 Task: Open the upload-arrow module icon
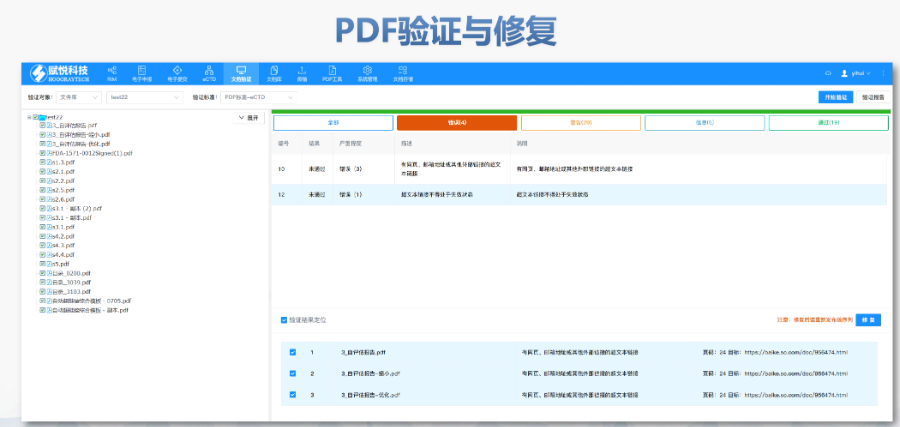pyautogui.click(x=302, y=70)
